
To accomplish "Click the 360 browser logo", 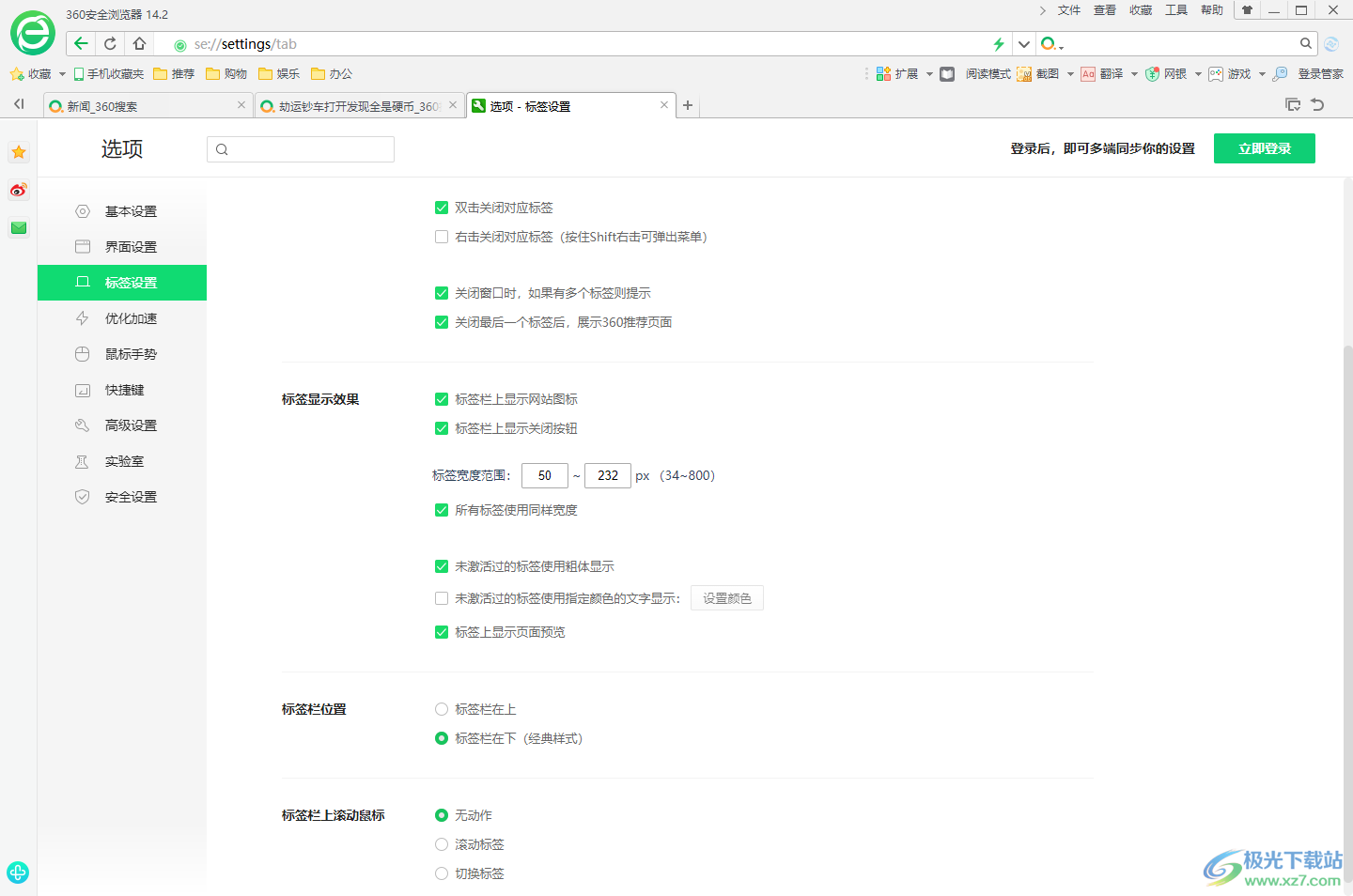I will (33, 33).
